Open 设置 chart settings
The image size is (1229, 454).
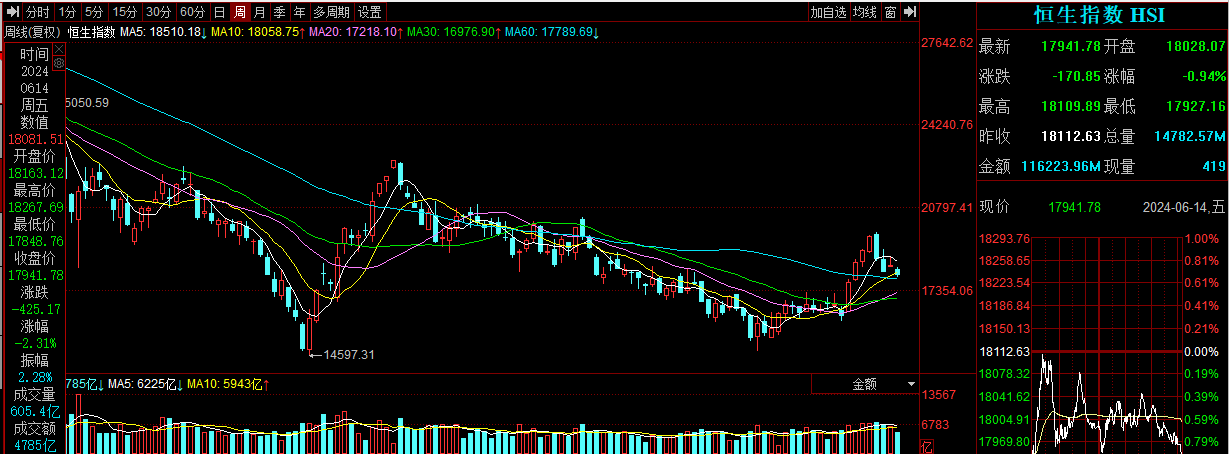coord(370,12)
